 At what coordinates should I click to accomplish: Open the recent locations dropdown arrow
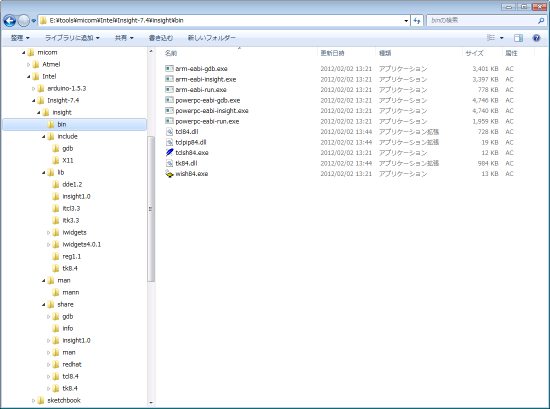[34, 21]
